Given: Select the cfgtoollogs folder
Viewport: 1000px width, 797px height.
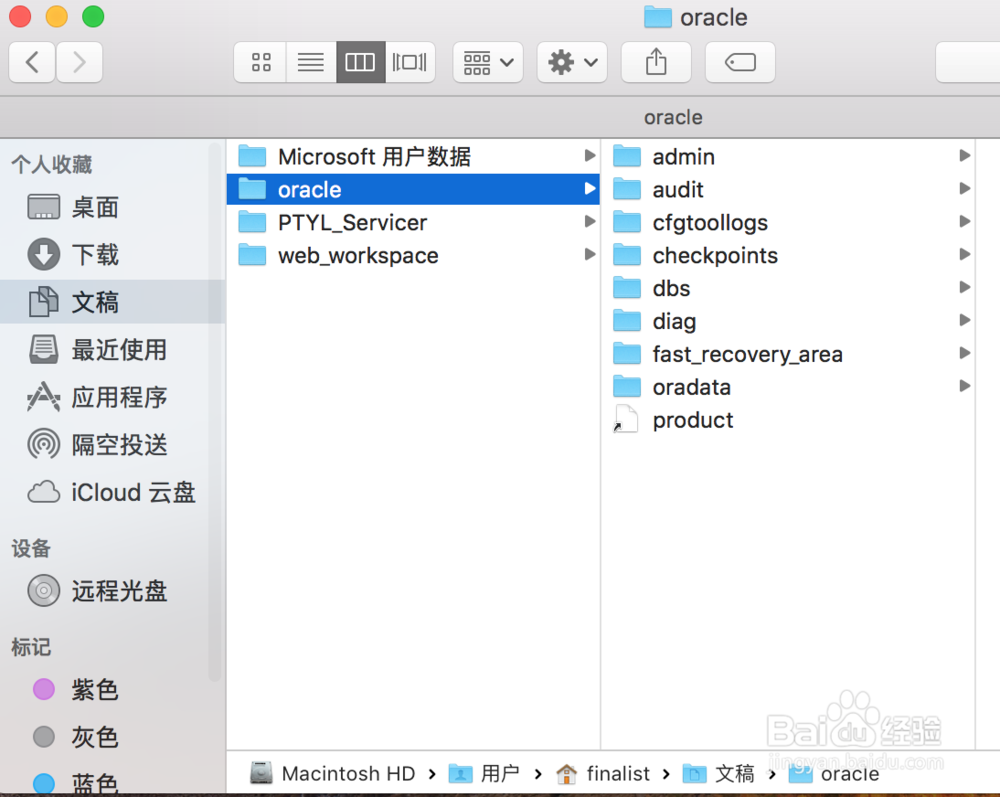Looking at the screenshot, I should pyautogui.click(x=788, y=223).
